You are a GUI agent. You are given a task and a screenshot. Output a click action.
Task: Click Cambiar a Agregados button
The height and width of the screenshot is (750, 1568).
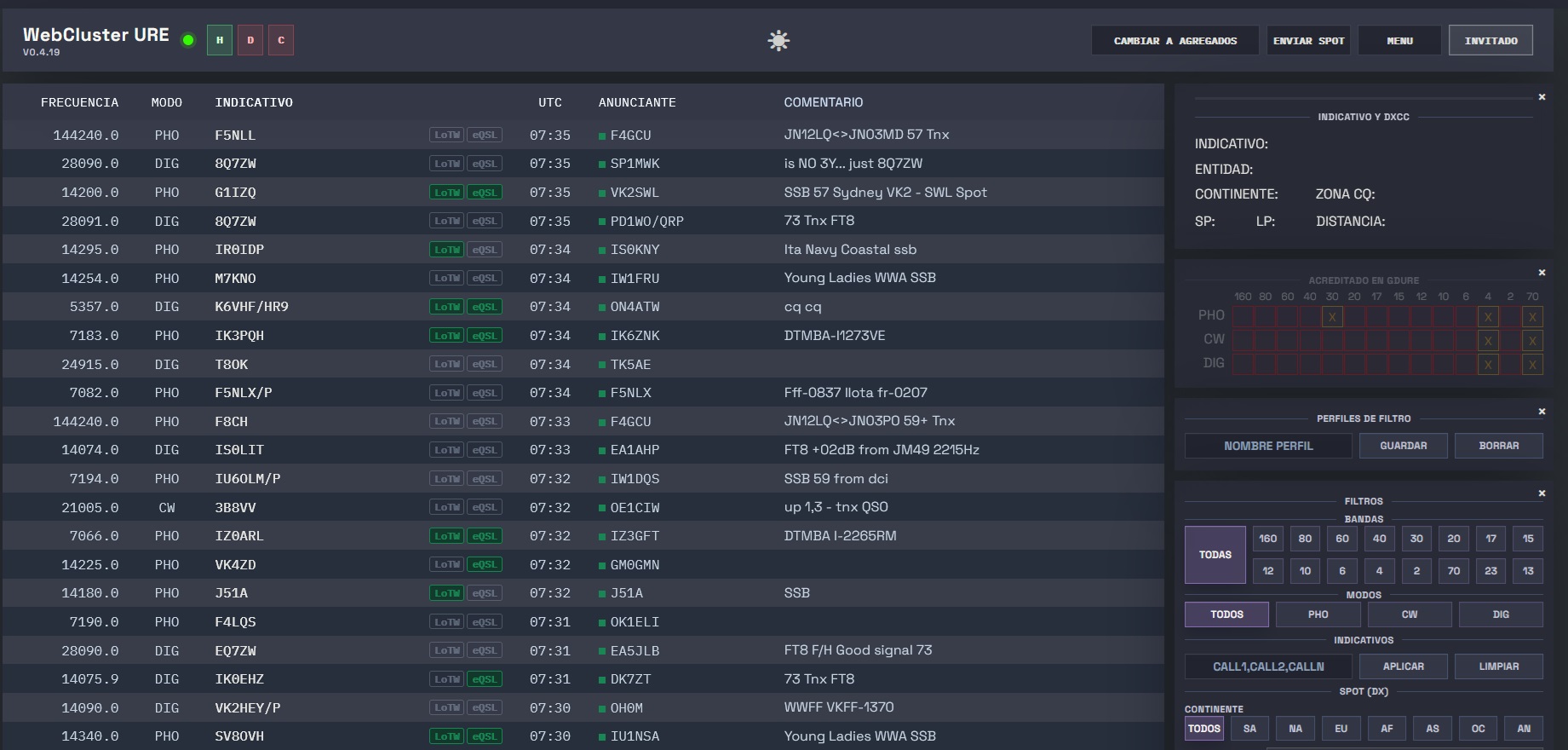click(1175, 41)
